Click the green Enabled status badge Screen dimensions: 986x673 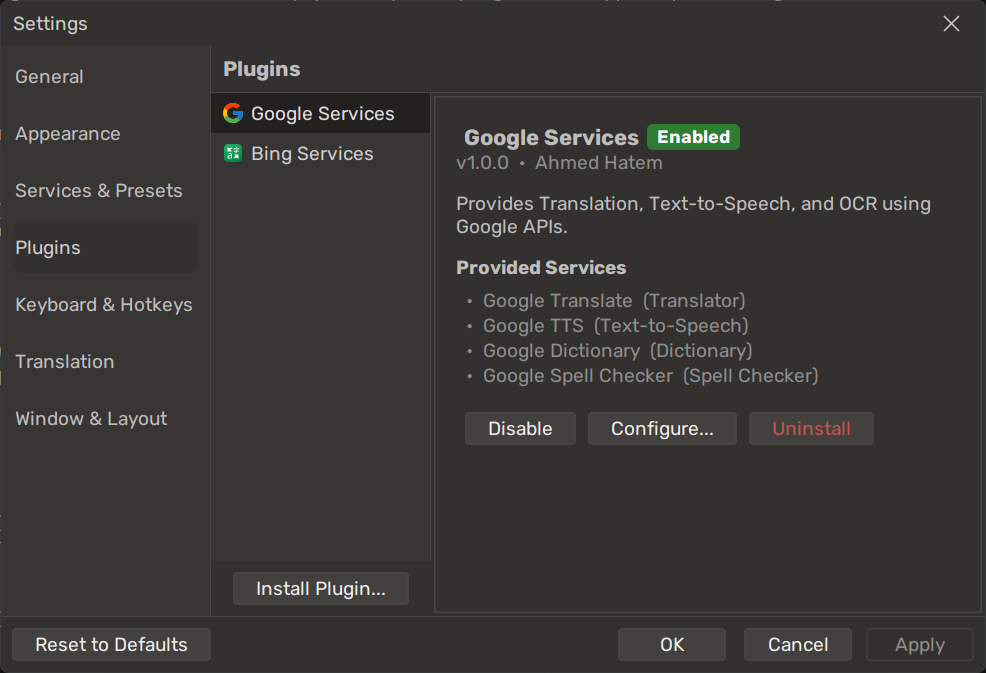tap(693, 137)
